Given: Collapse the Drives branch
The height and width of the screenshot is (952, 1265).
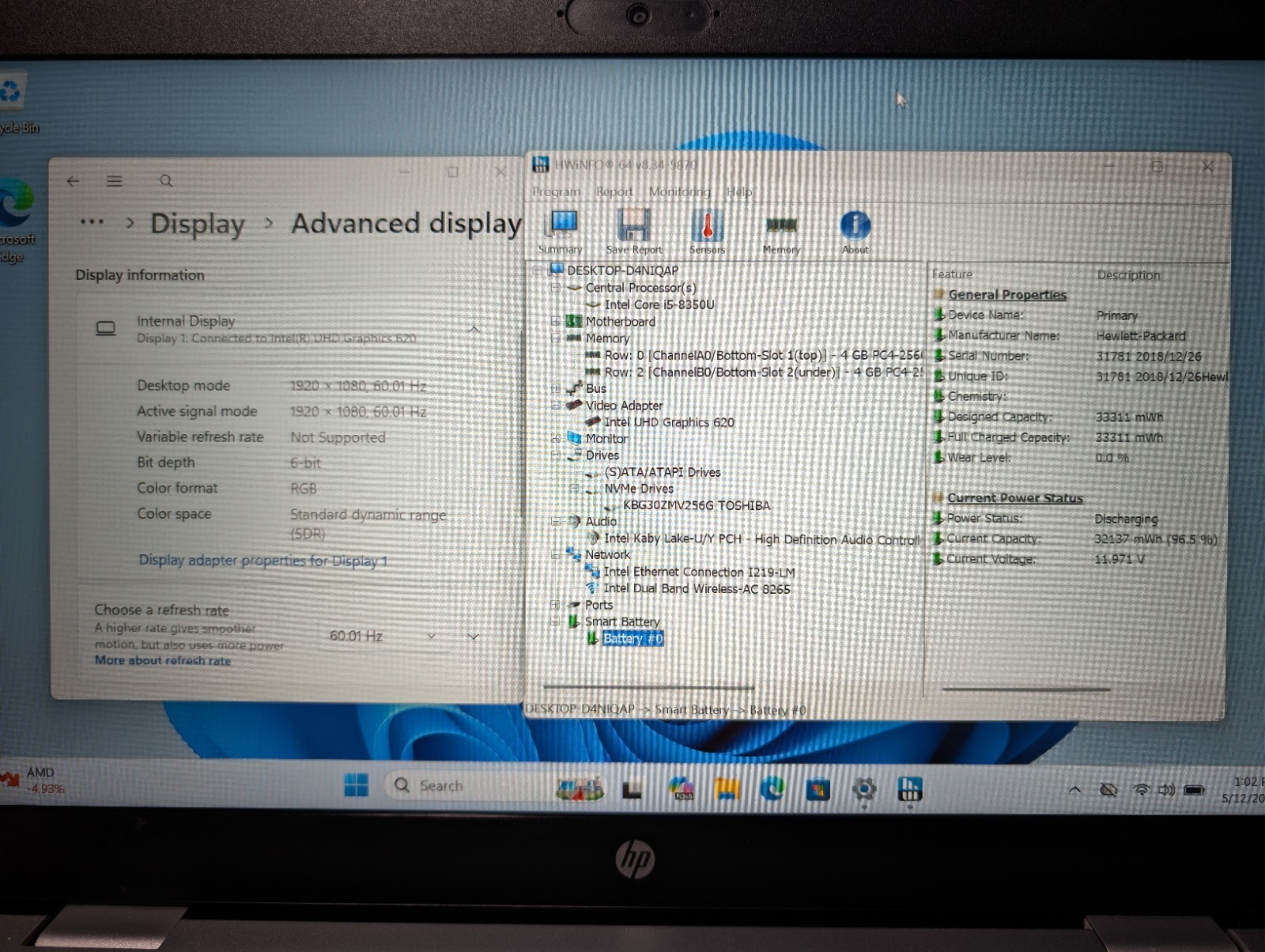Looking at the screenshot, I should (x=555, y=455).
